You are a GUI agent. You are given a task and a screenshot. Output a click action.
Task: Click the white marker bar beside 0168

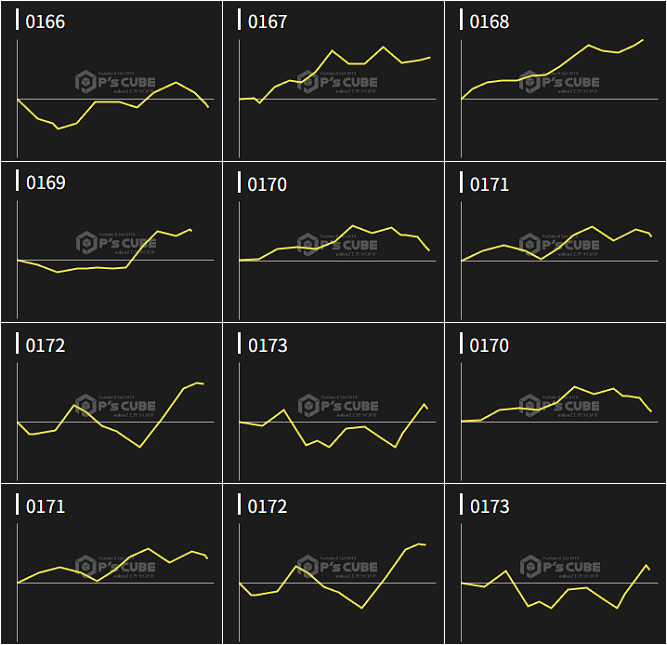click(461, 20)
